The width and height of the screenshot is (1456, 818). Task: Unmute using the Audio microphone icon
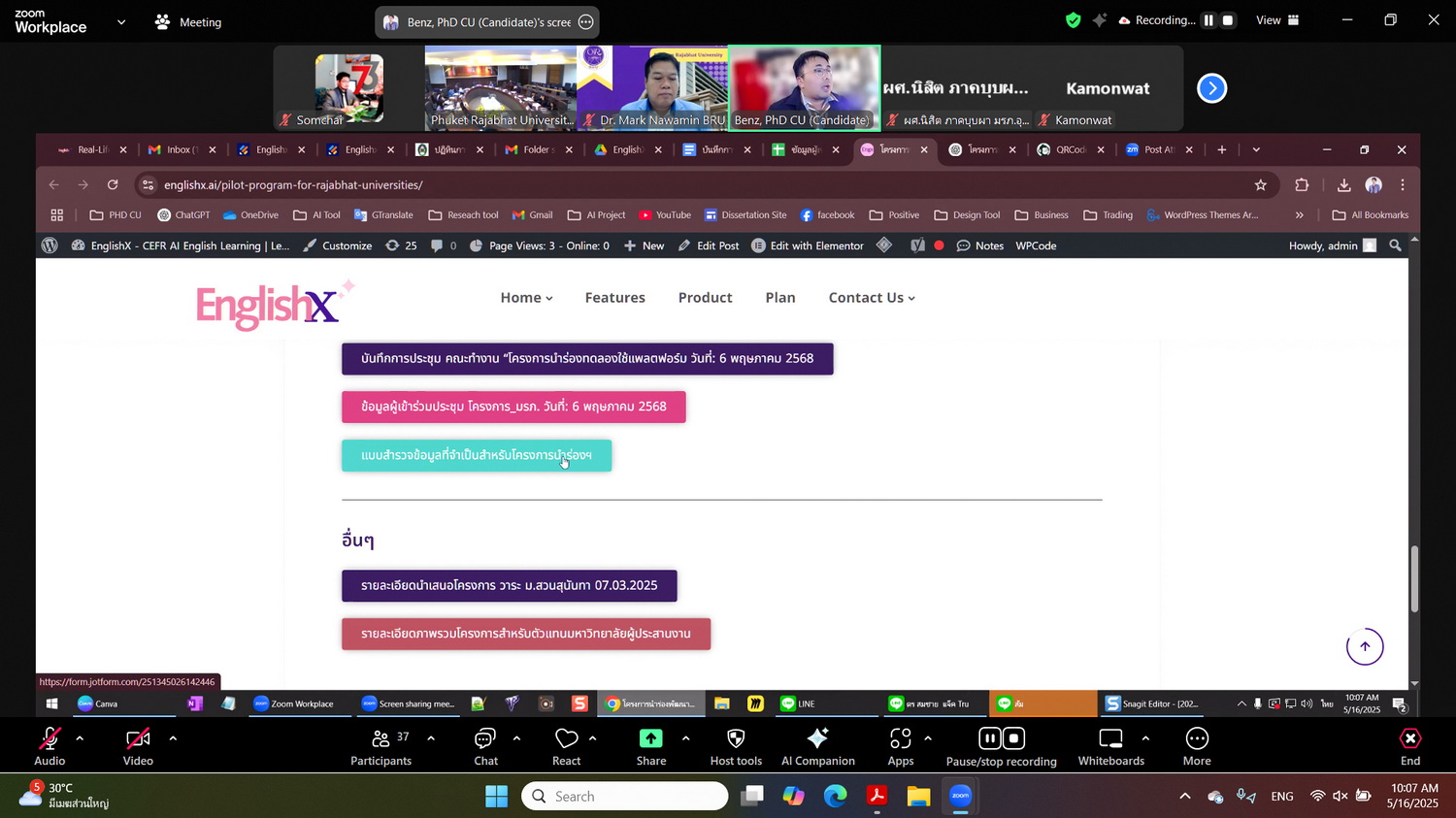(x=50, y=739)
